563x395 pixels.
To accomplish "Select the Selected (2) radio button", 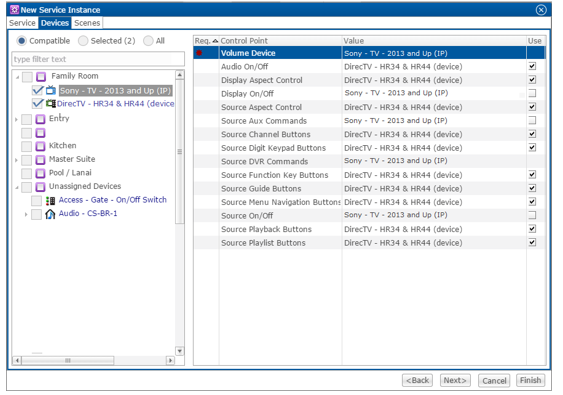I will tap(83, 41).
